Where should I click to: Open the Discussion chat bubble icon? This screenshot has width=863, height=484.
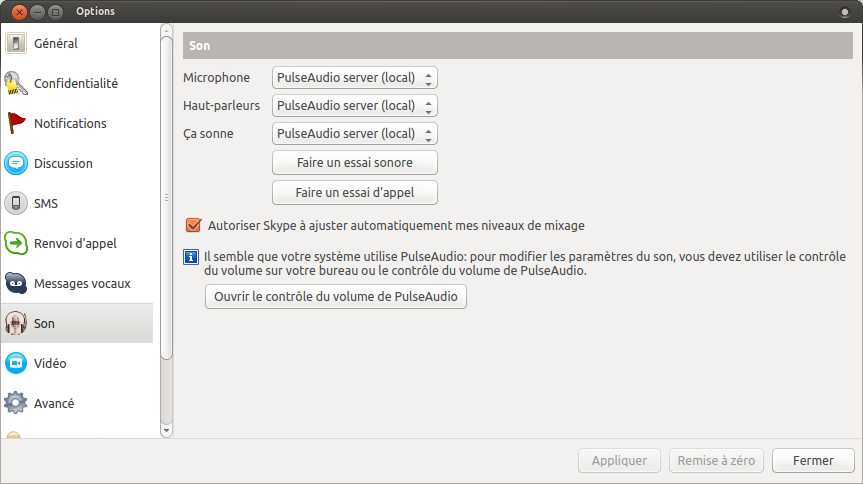[x=15, y=164]
